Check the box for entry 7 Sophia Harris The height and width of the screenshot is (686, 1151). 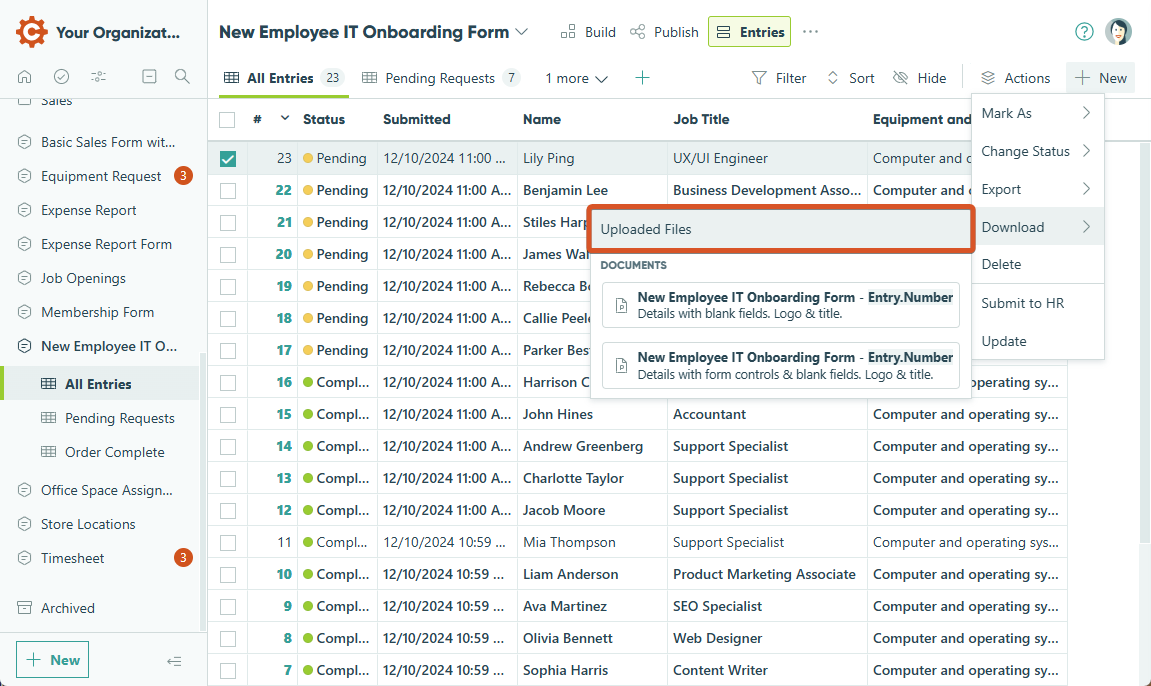point(228,671)
